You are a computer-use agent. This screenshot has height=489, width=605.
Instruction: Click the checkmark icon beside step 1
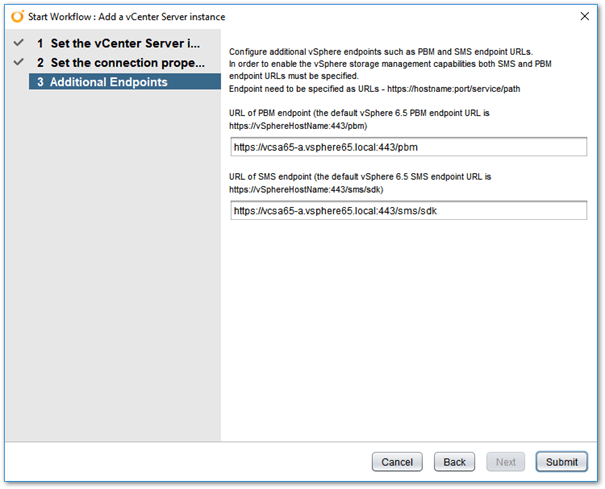click(x=19, y=42)
